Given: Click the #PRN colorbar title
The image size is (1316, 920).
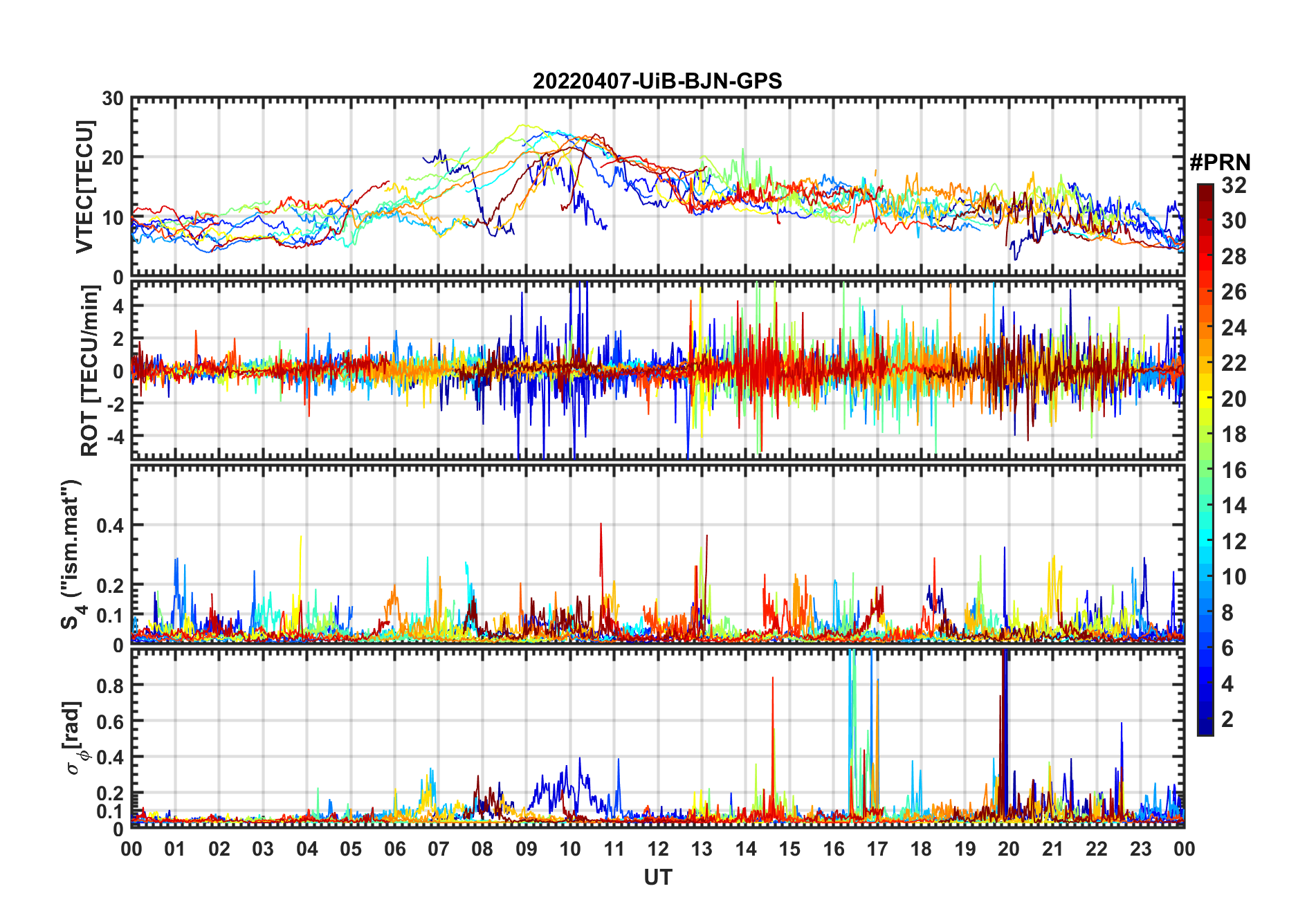Looking at the screenshot, I should point(1220,163).
